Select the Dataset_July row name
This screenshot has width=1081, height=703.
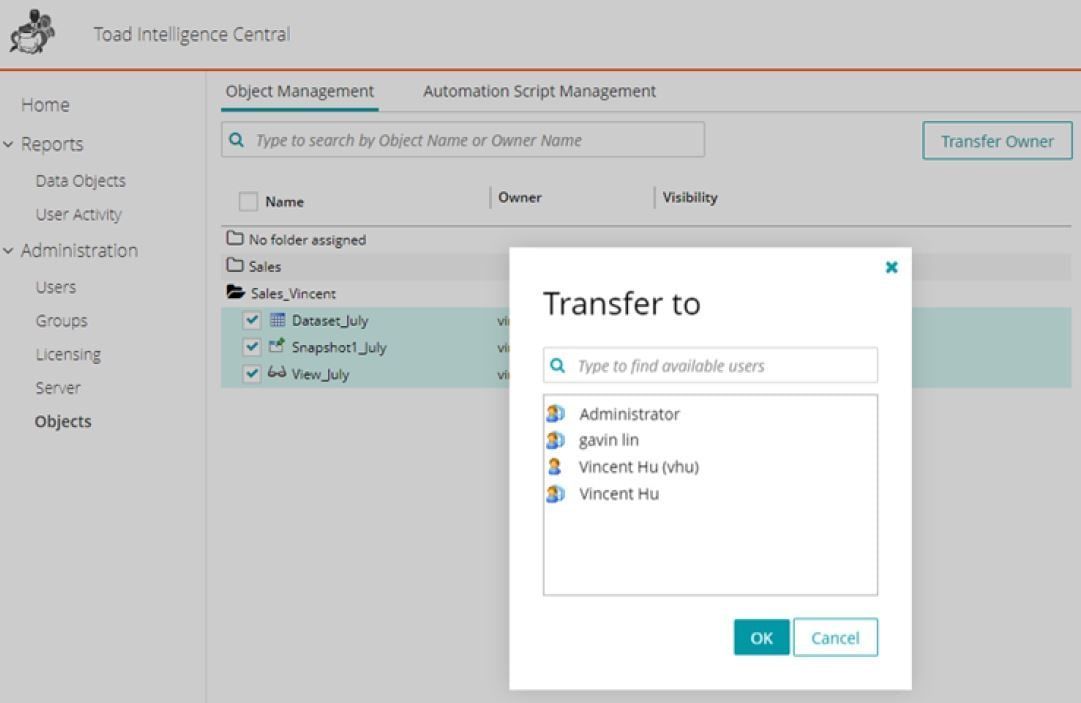(330, 320)
